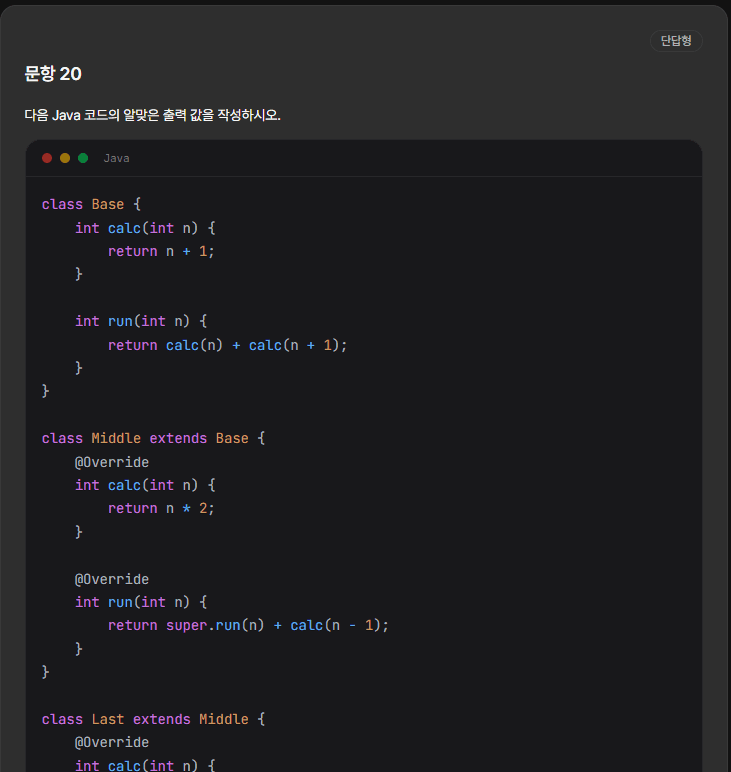Click @Override above Middle's run method
This screenshot has height=772, width=731.
[112, 579]
